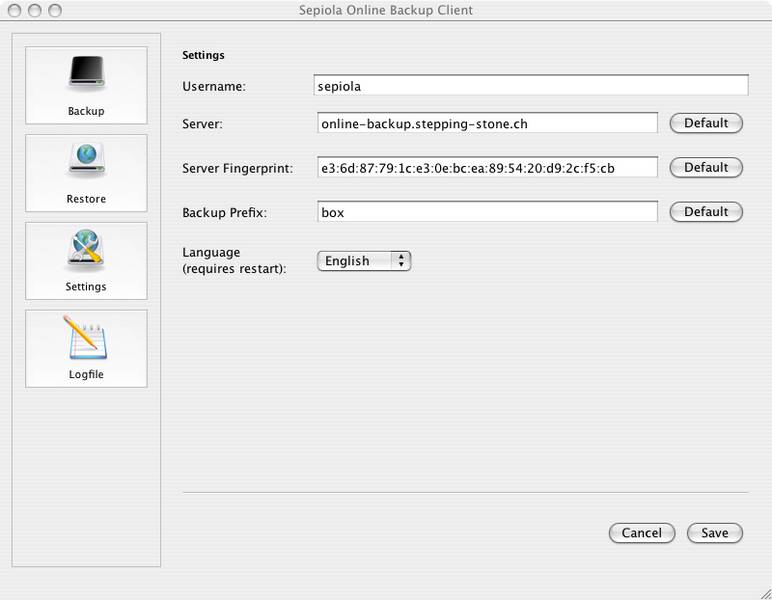The width and height of the screenshot is (772, 600).
Task: Reset Server to Default
Action: [706, 123]
